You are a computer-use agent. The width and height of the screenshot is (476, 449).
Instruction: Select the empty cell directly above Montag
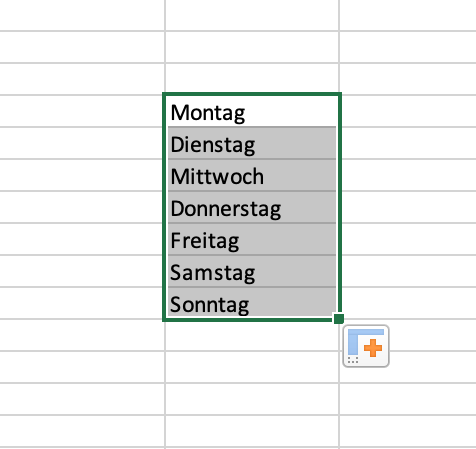252,79
